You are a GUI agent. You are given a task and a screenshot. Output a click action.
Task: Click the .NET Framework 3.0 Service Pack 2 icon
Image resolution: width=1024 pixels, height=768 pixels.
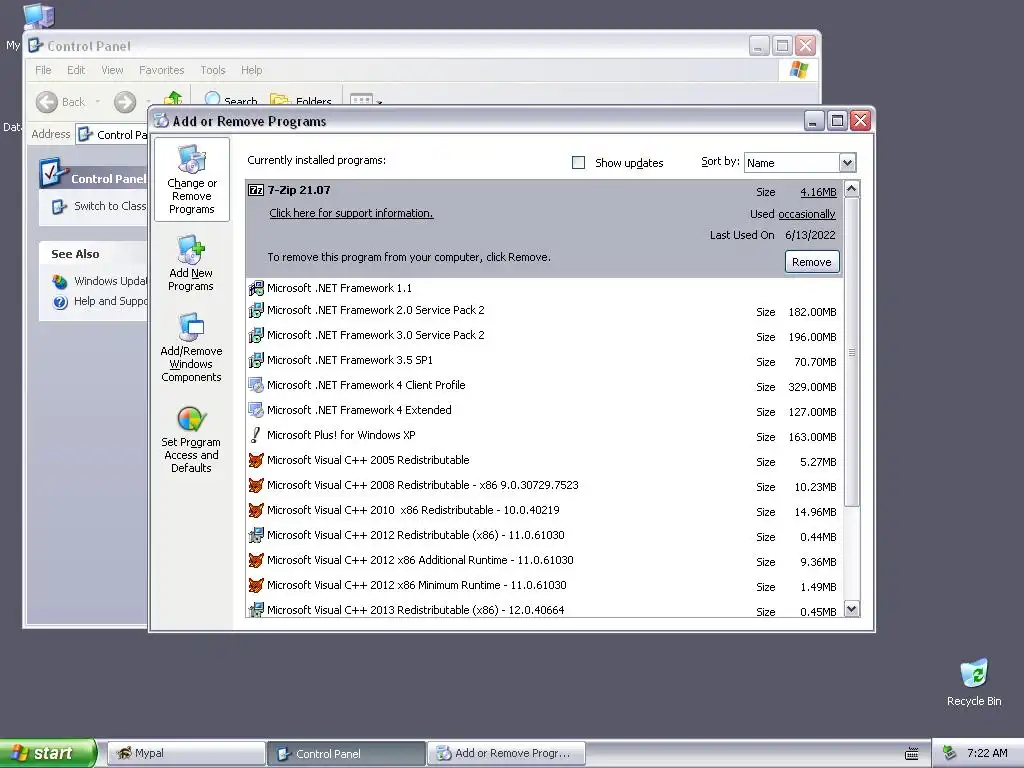coord(256,335)
